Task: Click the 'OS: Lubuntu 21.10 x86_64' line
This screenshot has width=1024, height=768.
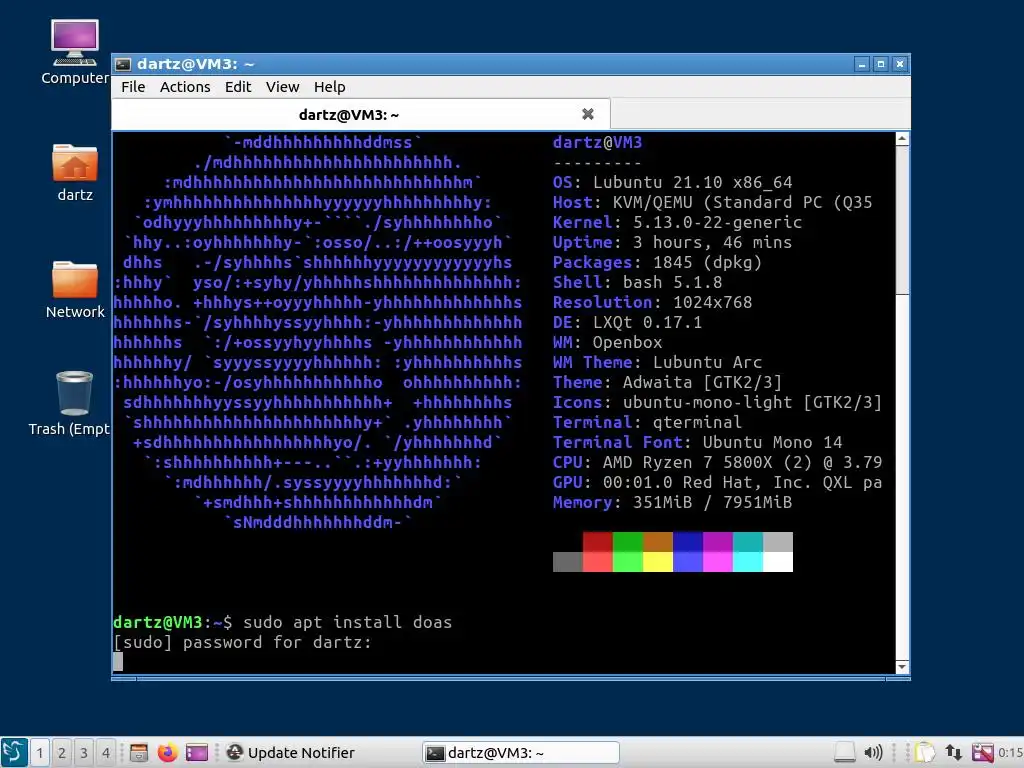Action: [x=673, y=182]
